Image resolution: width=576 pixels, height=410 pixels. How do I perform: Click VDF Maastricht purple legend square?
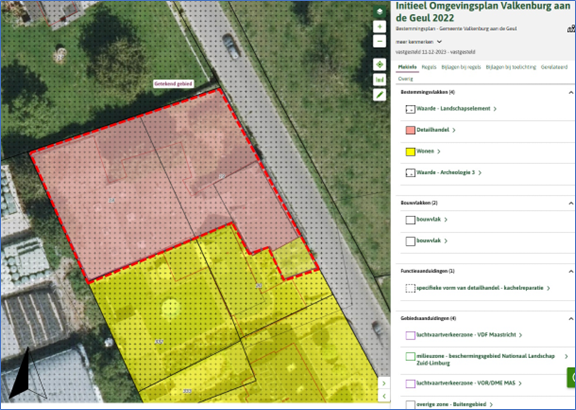(x=410, y=335)
